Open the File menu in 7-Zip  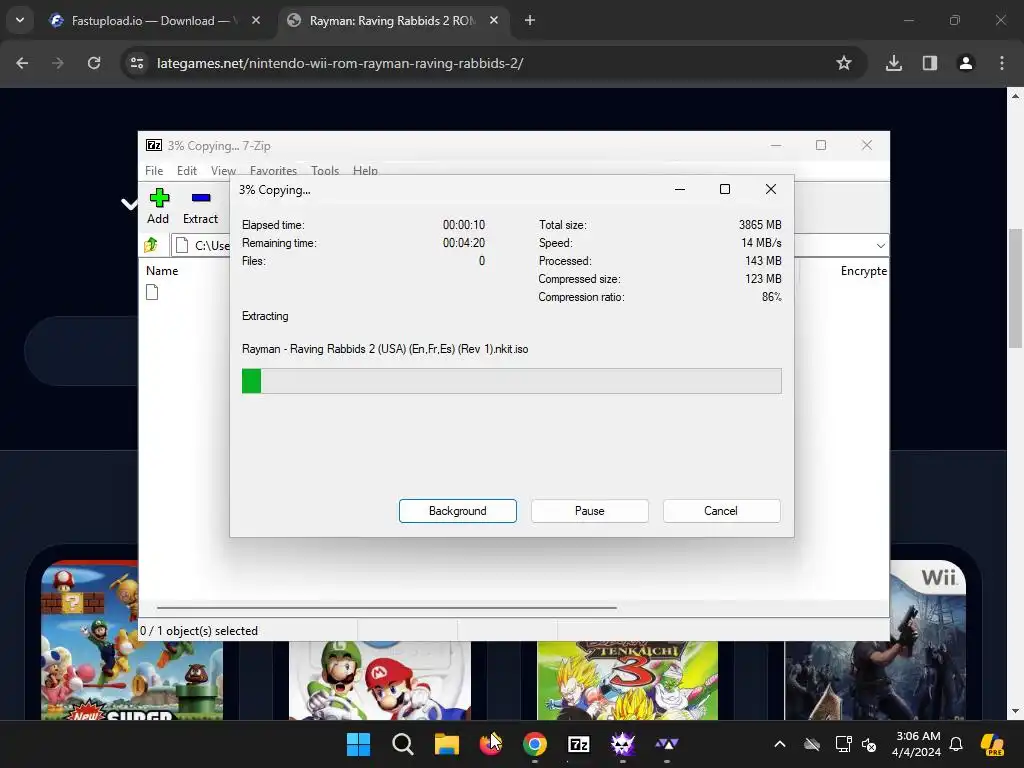click(x=154, y=170)
